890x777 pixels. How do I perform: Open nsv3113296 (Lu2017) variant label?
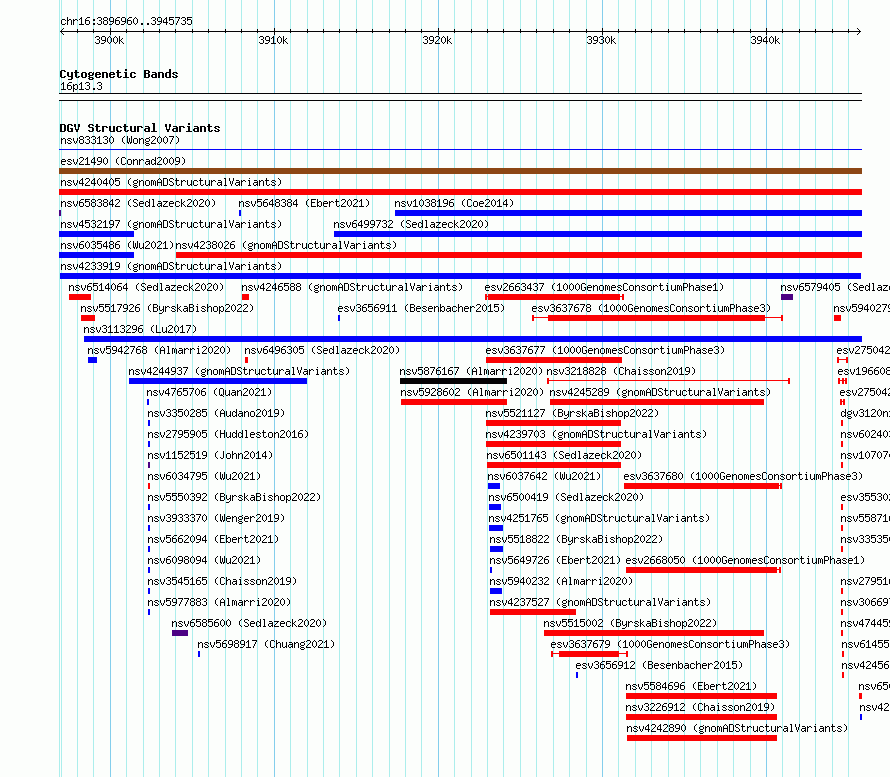140,329
